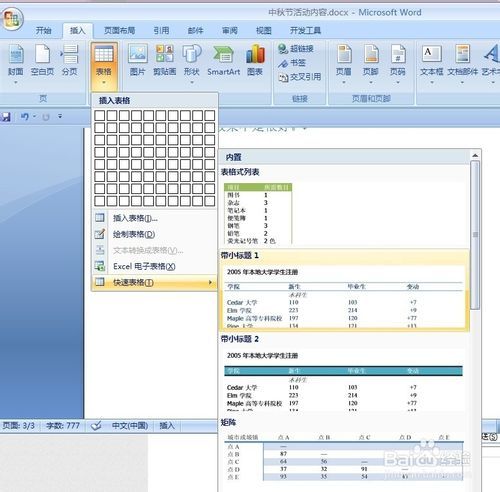Select the 带小标题 2 quick table

(x=344, y=374)
